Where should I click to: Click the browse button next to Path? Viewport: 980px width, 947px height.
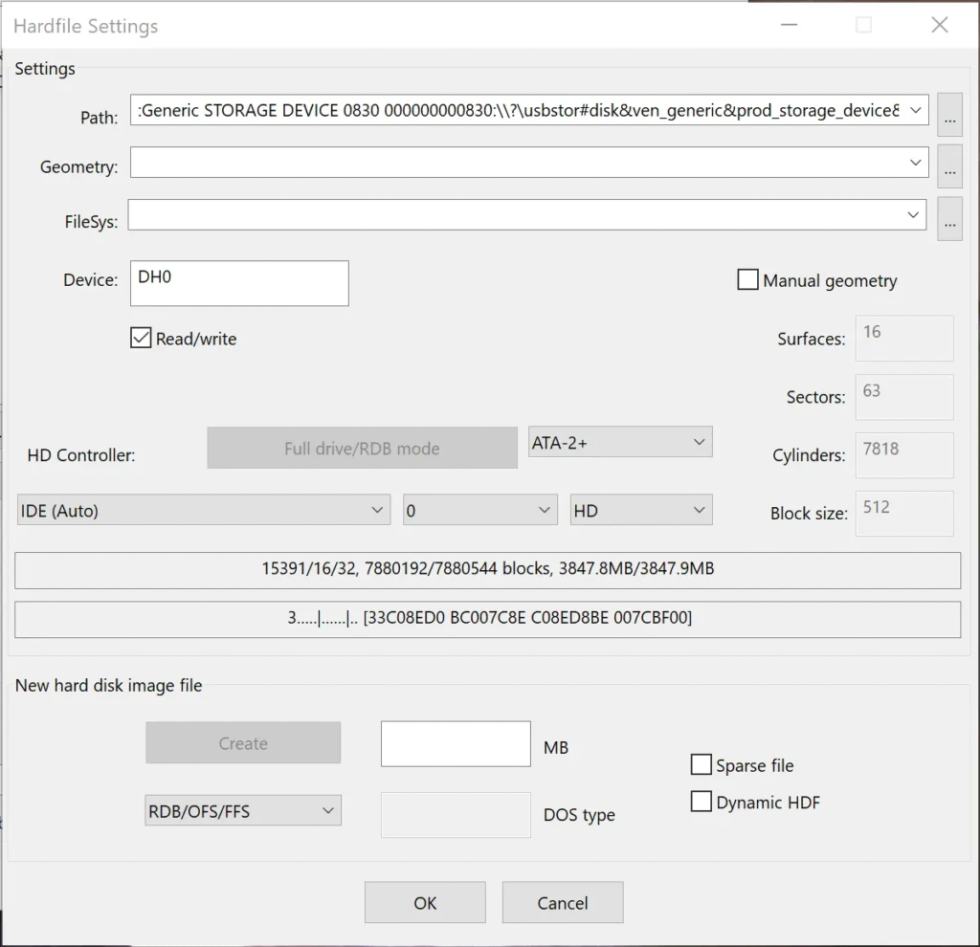coord(949,115)
